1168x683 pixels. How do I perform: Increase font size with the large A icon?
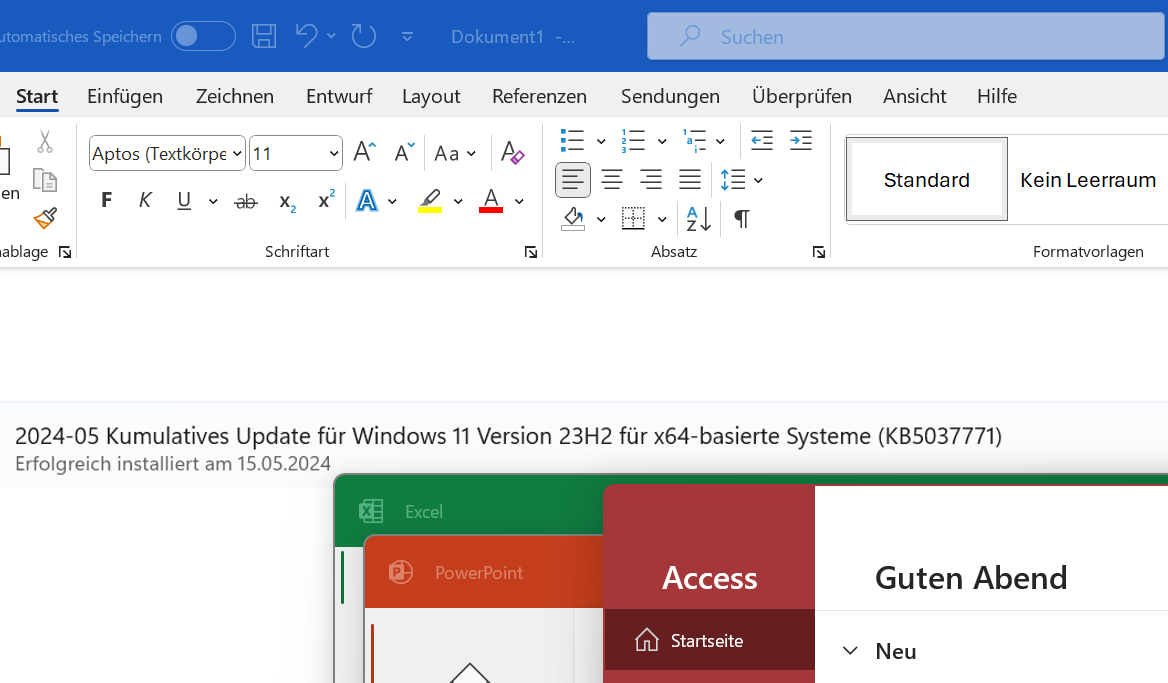pos(364,152)
